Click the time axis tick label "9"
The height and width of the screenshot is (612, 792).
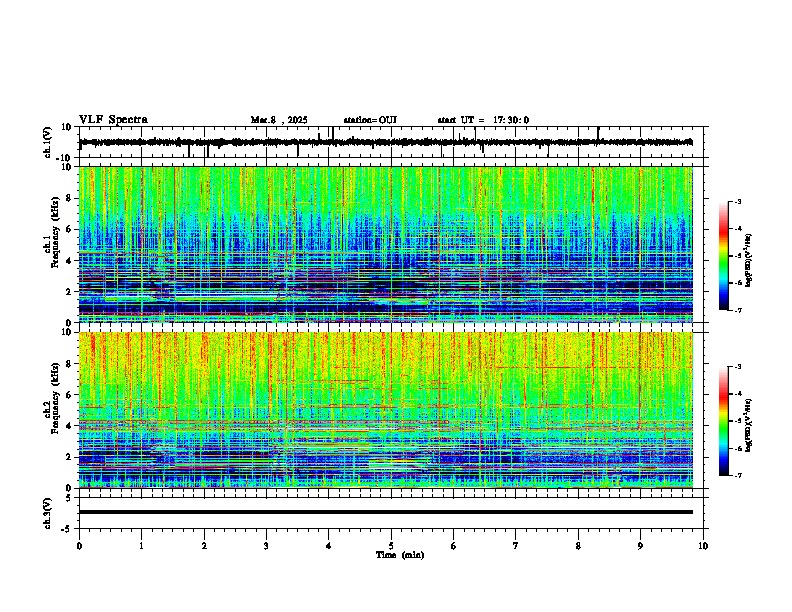pos(640,546)
